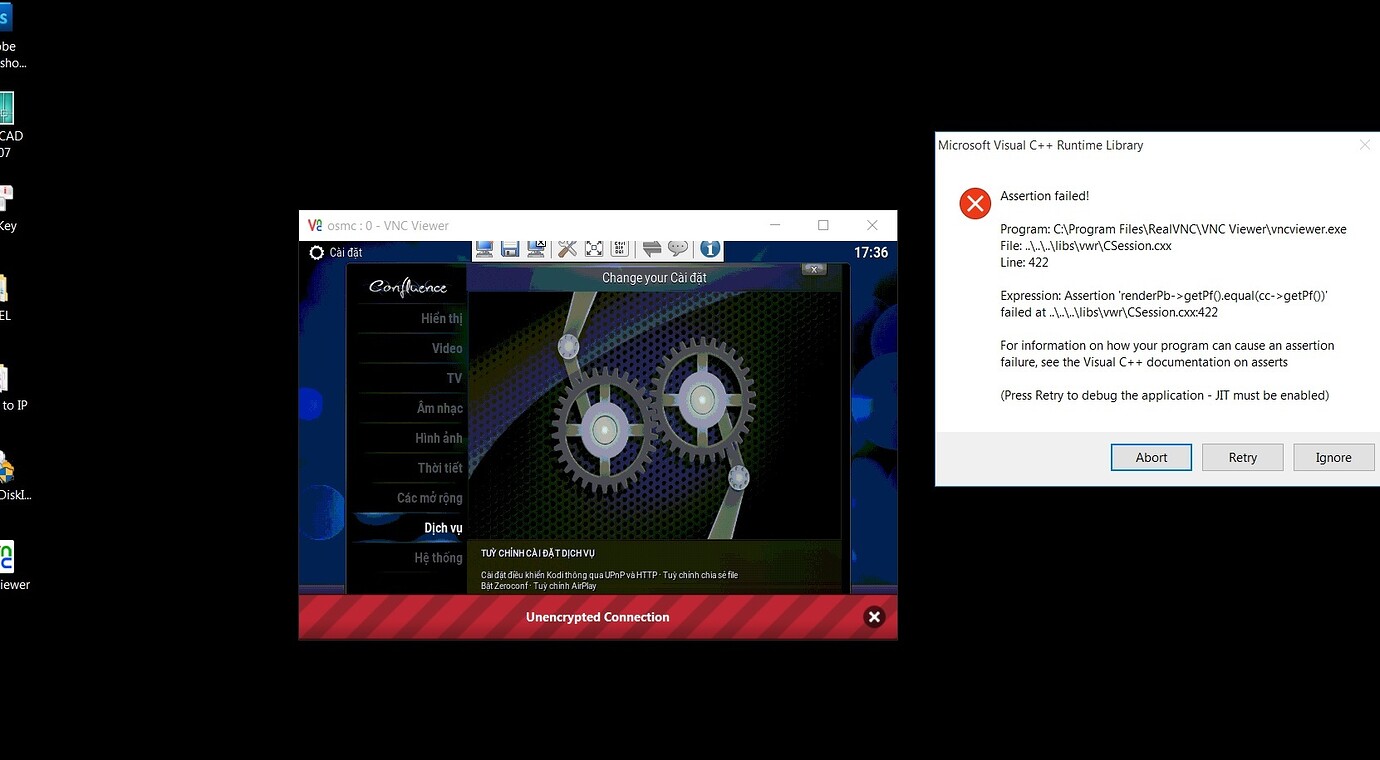
Task: View connection information via the info icon
Action: pos(709,248)
